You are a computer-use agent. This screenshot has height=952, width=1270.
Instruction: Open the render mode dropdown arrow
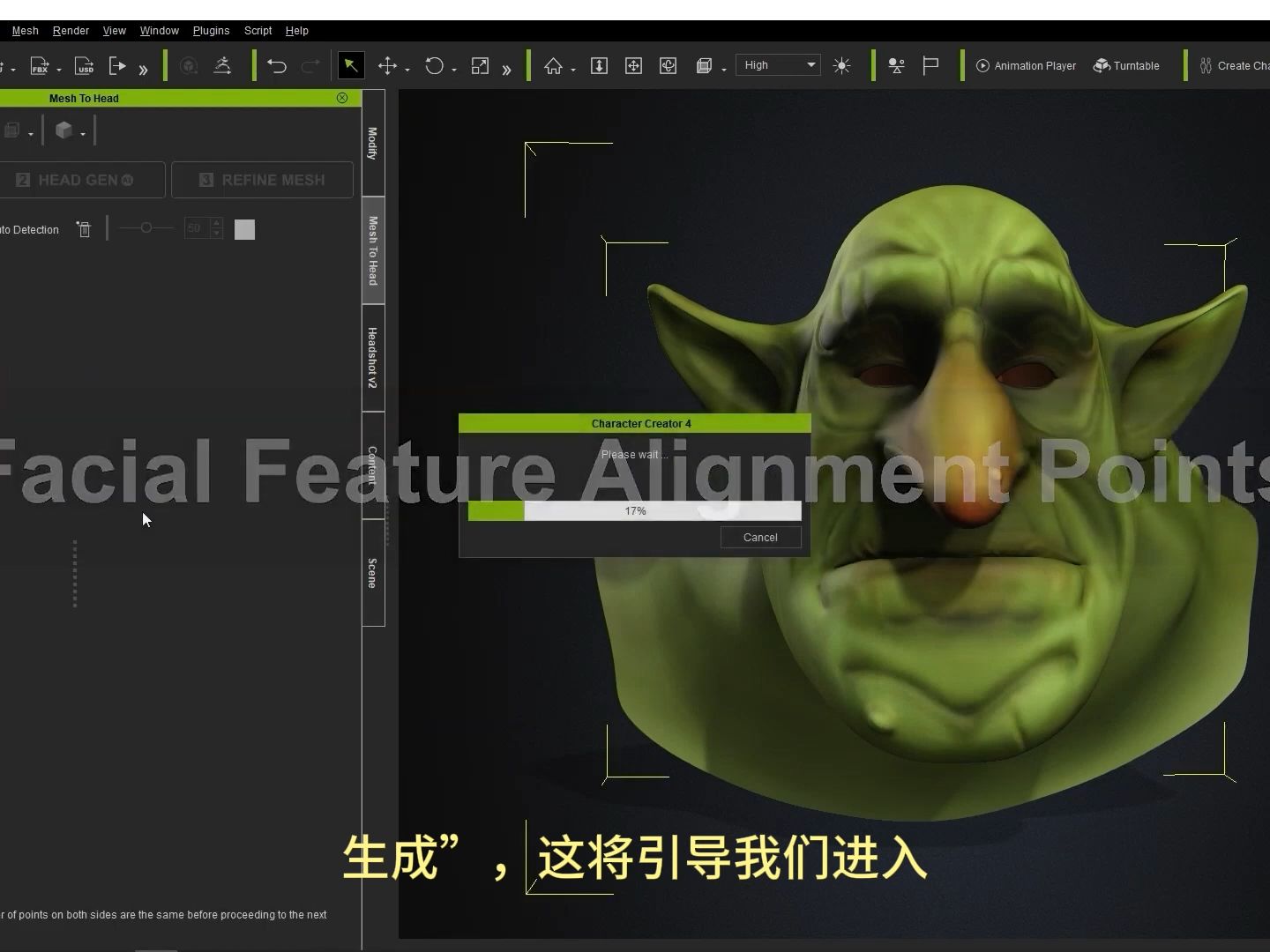[x=724, y=70]
